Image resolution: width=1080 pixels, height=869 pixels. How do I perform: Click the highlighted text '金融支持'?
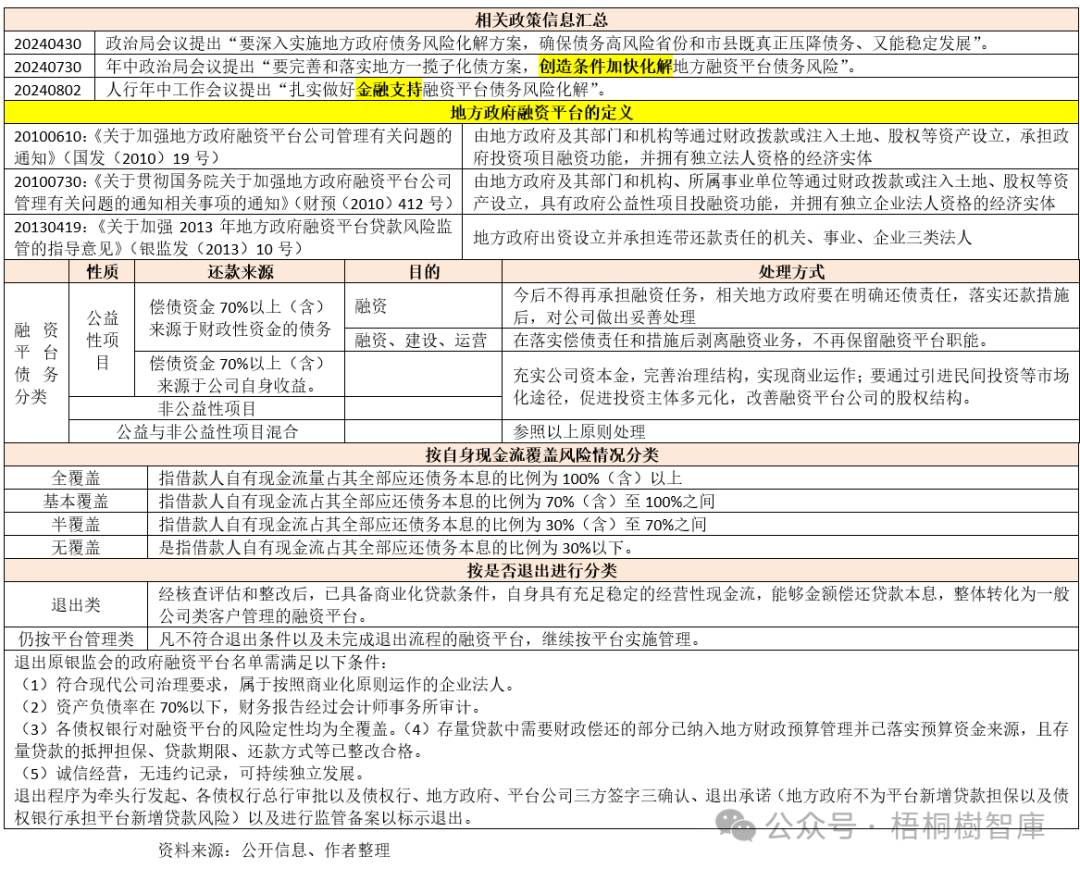[x=389, y=90]
